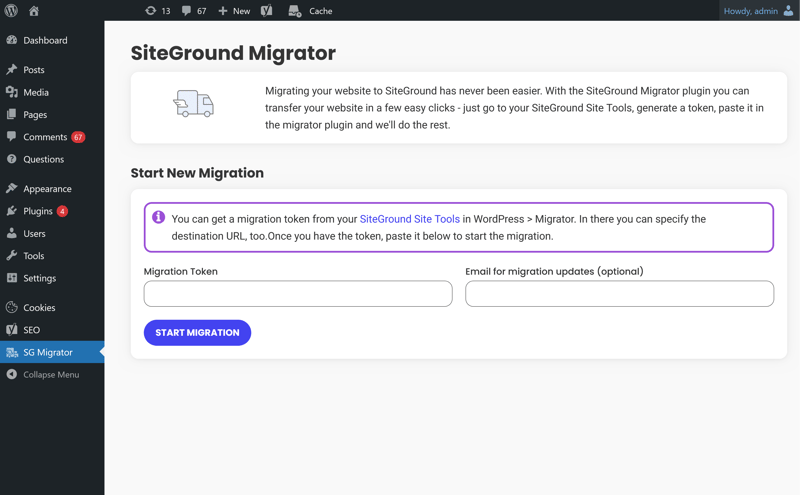Screen dimensions: 800x495
Task: Open the Yoast icon in admin bar
Action: point(266,11)
